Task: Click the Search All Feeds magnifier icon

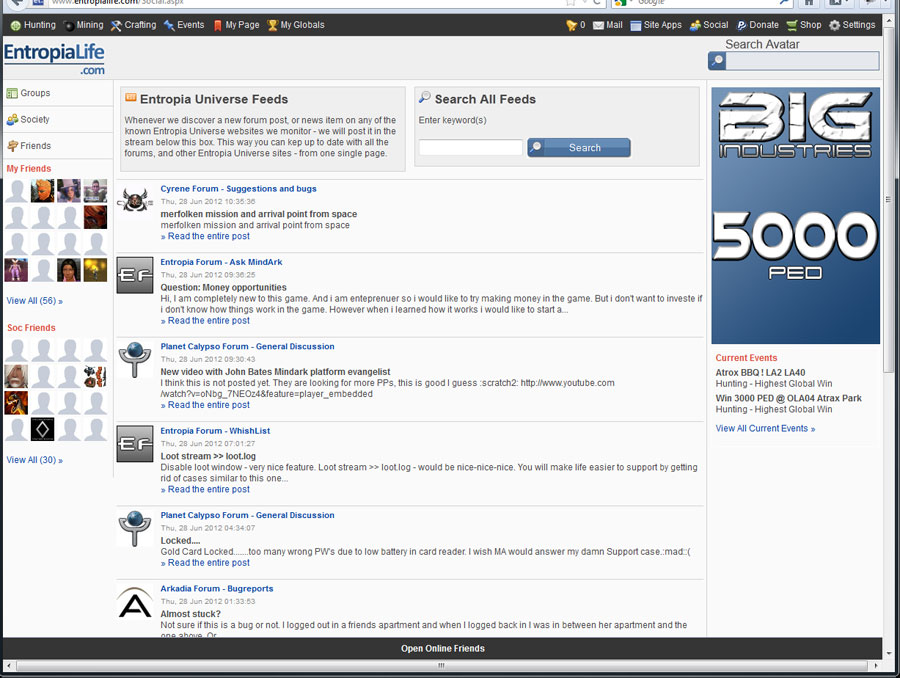Action: pyautogui.click(x=425, y=98)
